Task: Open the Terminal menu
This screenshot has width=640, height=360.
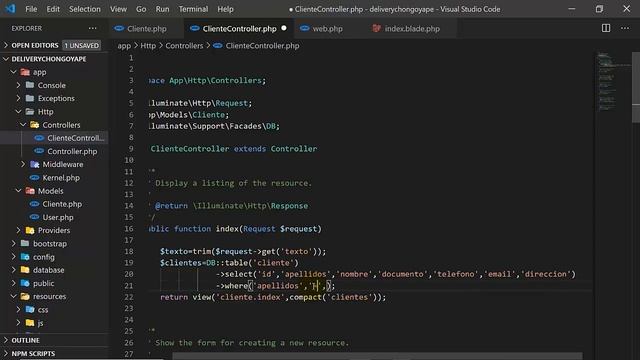Action: click(193, 9)
